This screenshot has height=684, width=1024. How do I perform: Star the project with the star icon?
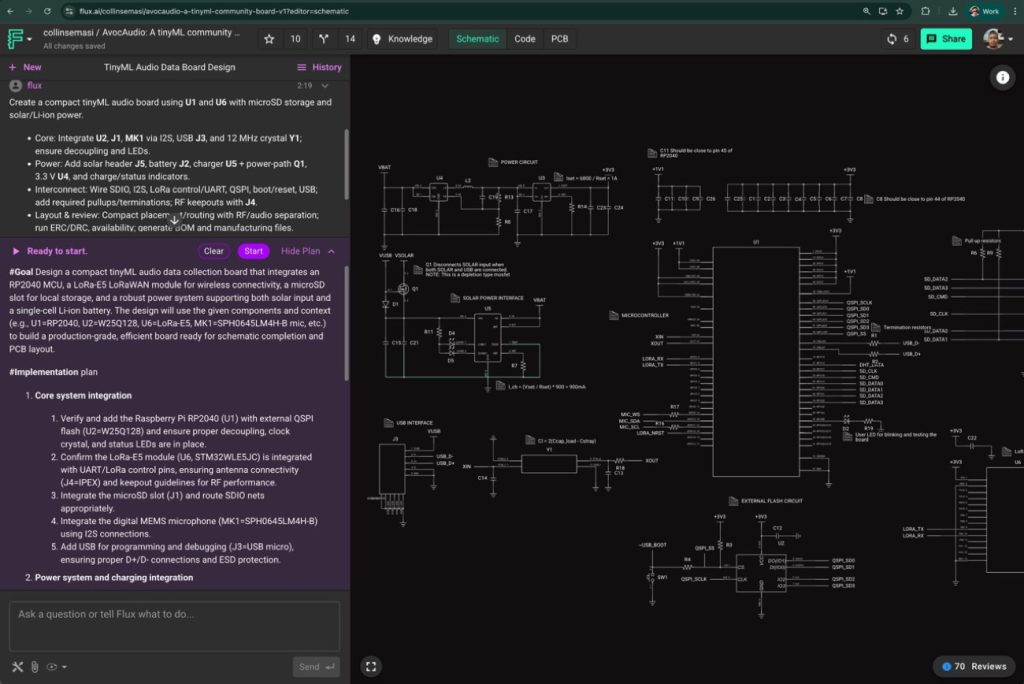point(269,39)
